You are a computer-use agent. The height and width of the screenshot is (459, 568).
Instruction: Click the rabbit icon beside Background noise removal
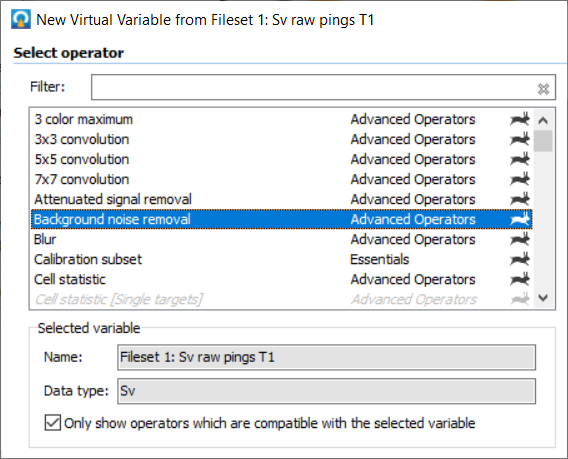click(x=520, y=219)
